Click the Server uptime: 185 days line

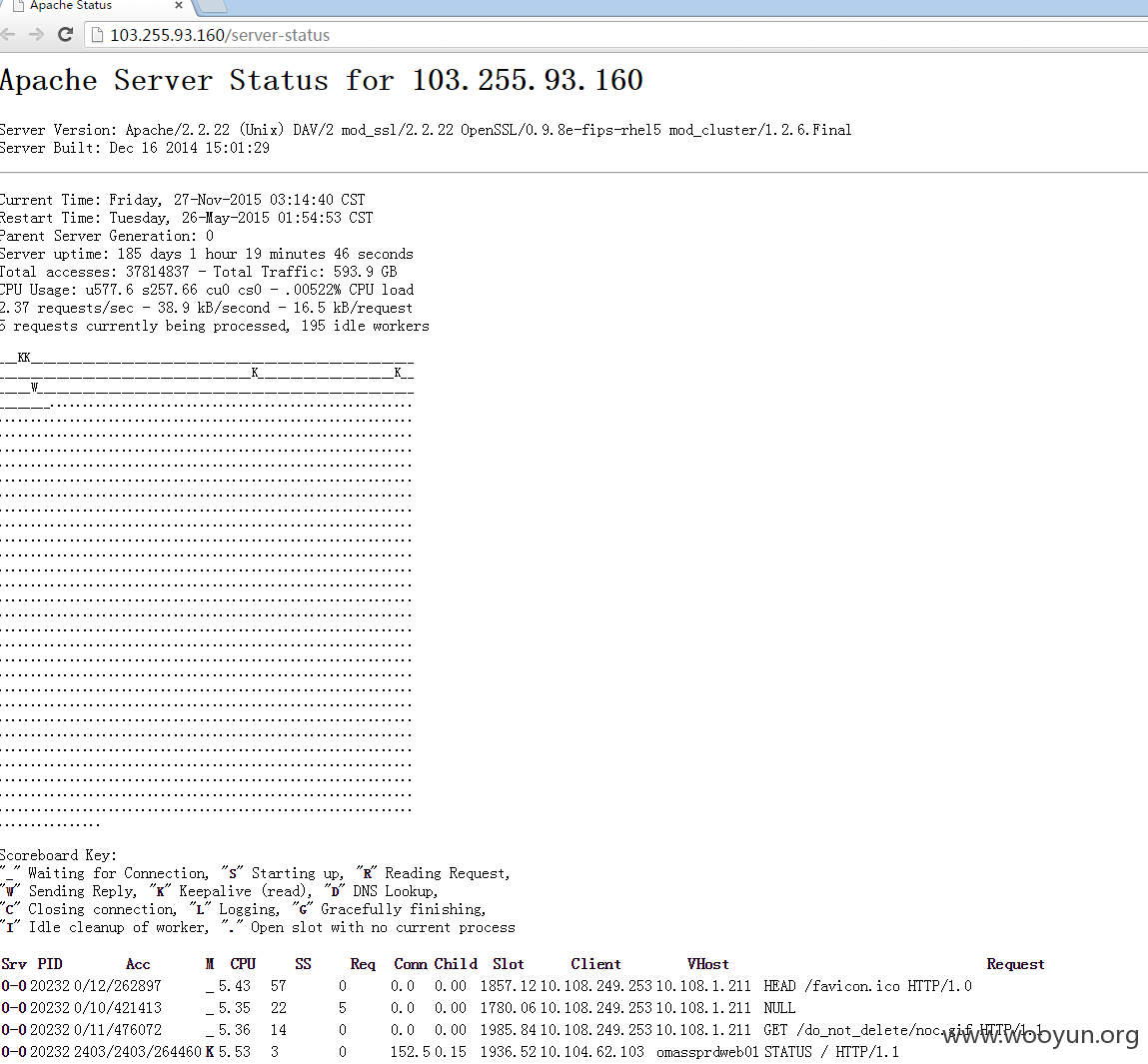coord(207,254)
